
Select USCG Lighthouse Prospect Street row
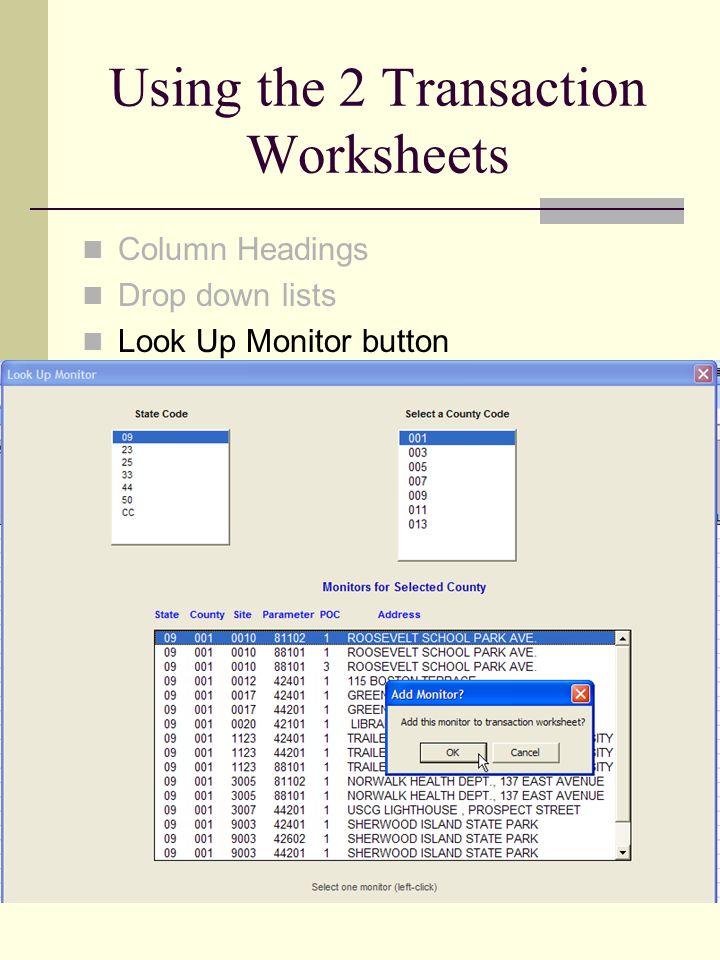click(x=385, y=810)
